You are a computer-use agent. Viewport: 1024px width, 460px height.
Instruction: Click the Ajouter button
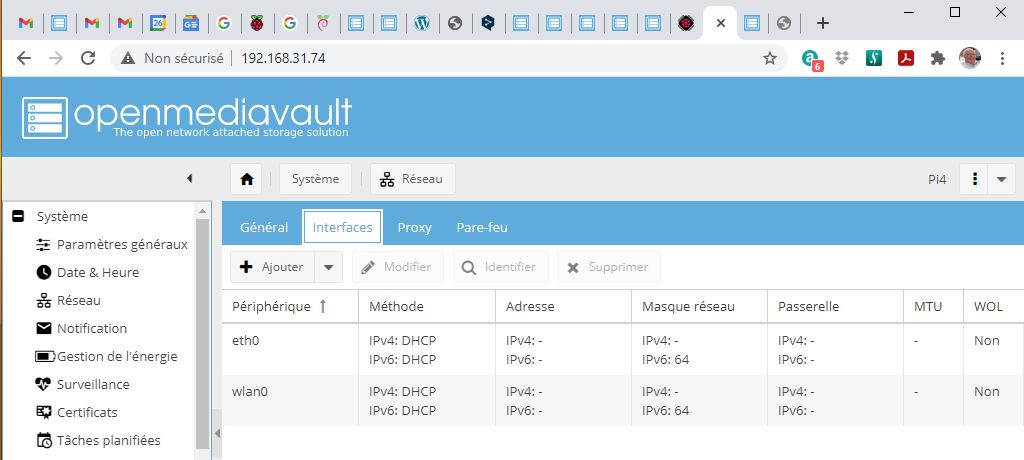tap(272, 267)
